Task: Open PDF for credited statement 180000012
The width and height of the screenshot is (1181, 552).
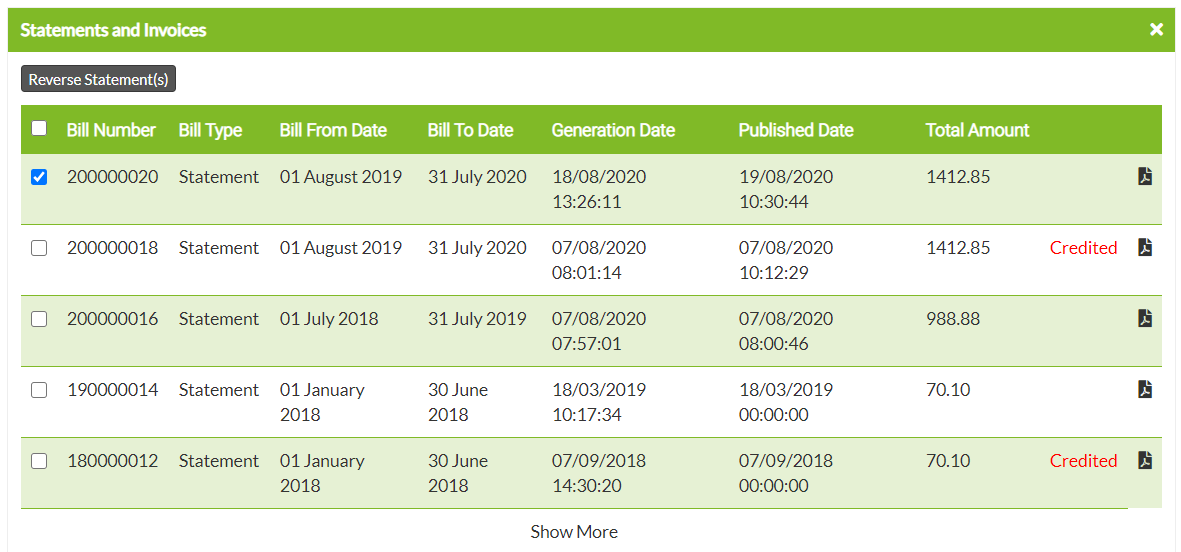Action: (1145, 461)
